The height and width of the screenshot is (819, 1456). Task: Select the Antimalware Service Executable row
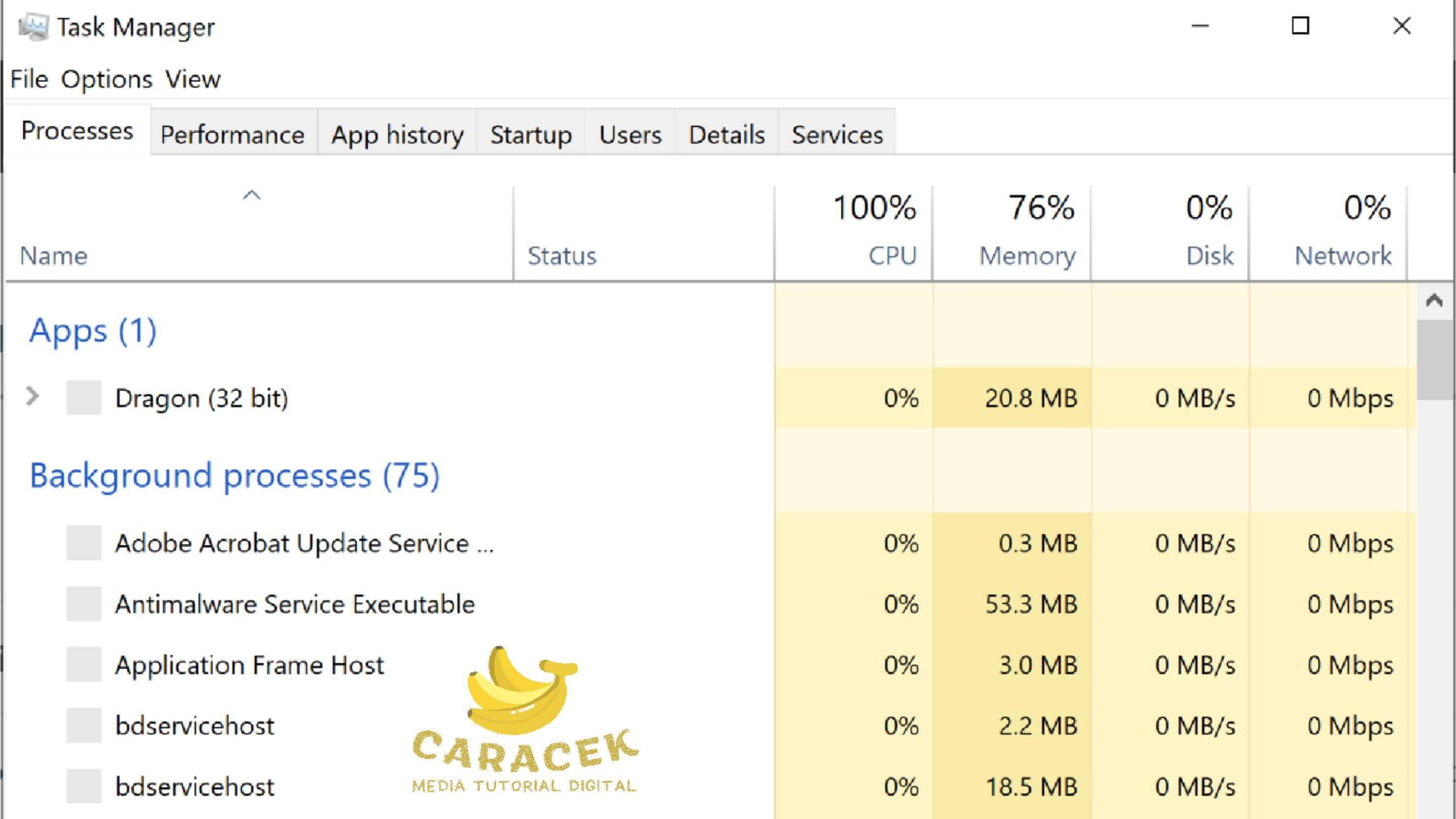tap(294, 604)
